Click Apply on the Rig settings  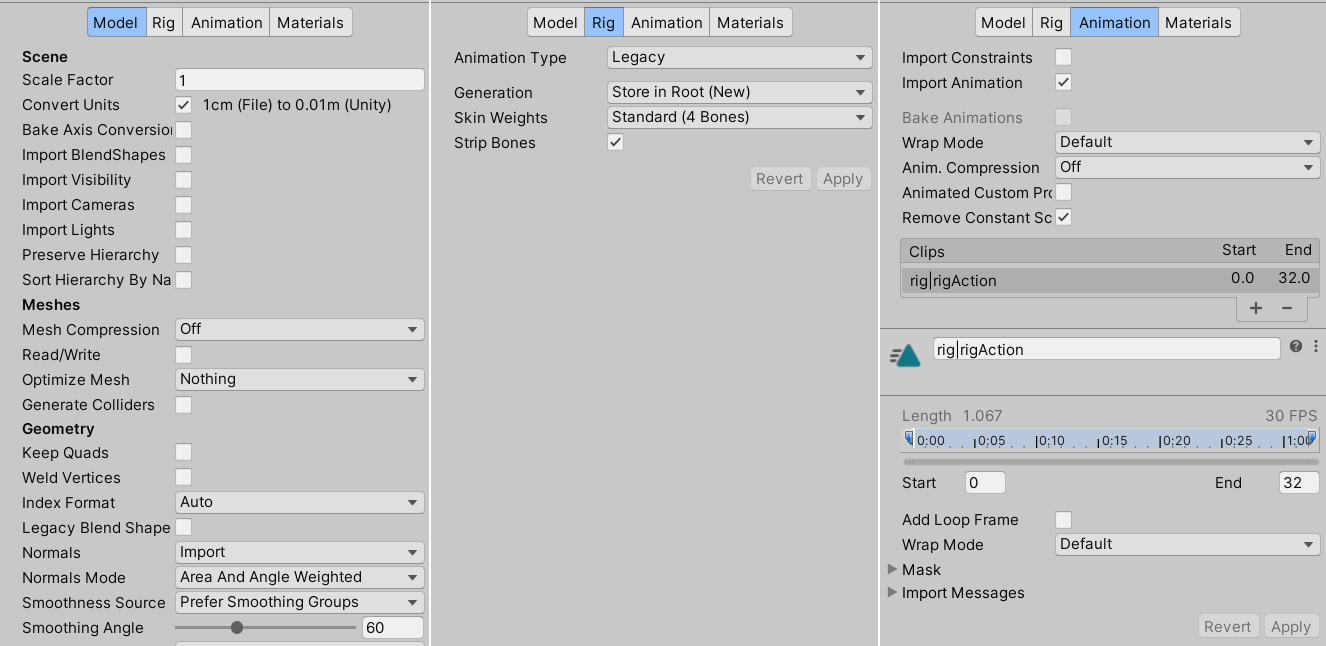[x=843, y=178]
